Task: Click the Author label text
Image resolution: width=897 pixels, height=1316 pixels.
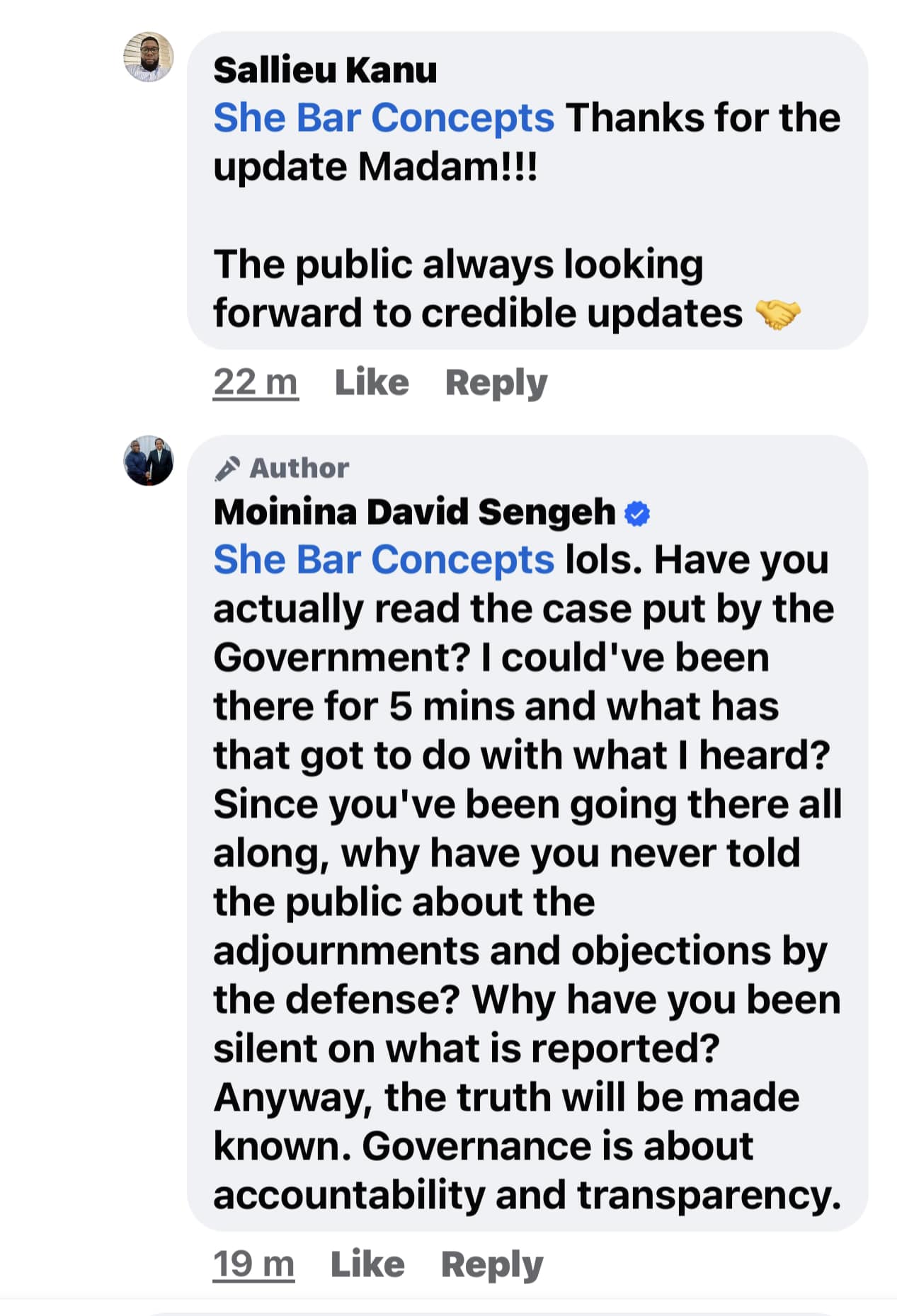Action: pyautogui.click(x=299, y=469)
